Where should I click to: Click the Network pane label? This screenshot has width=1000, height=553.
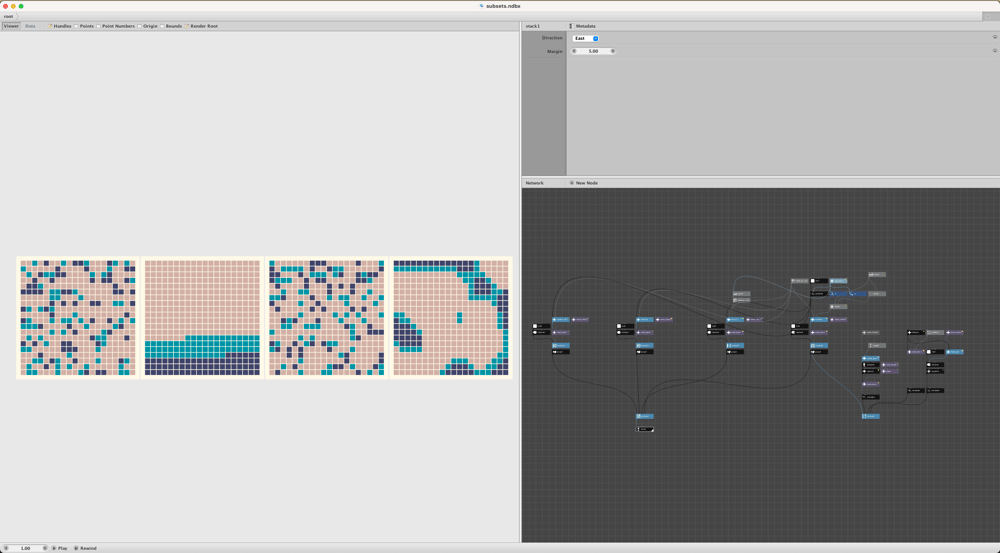click(534, 183)
